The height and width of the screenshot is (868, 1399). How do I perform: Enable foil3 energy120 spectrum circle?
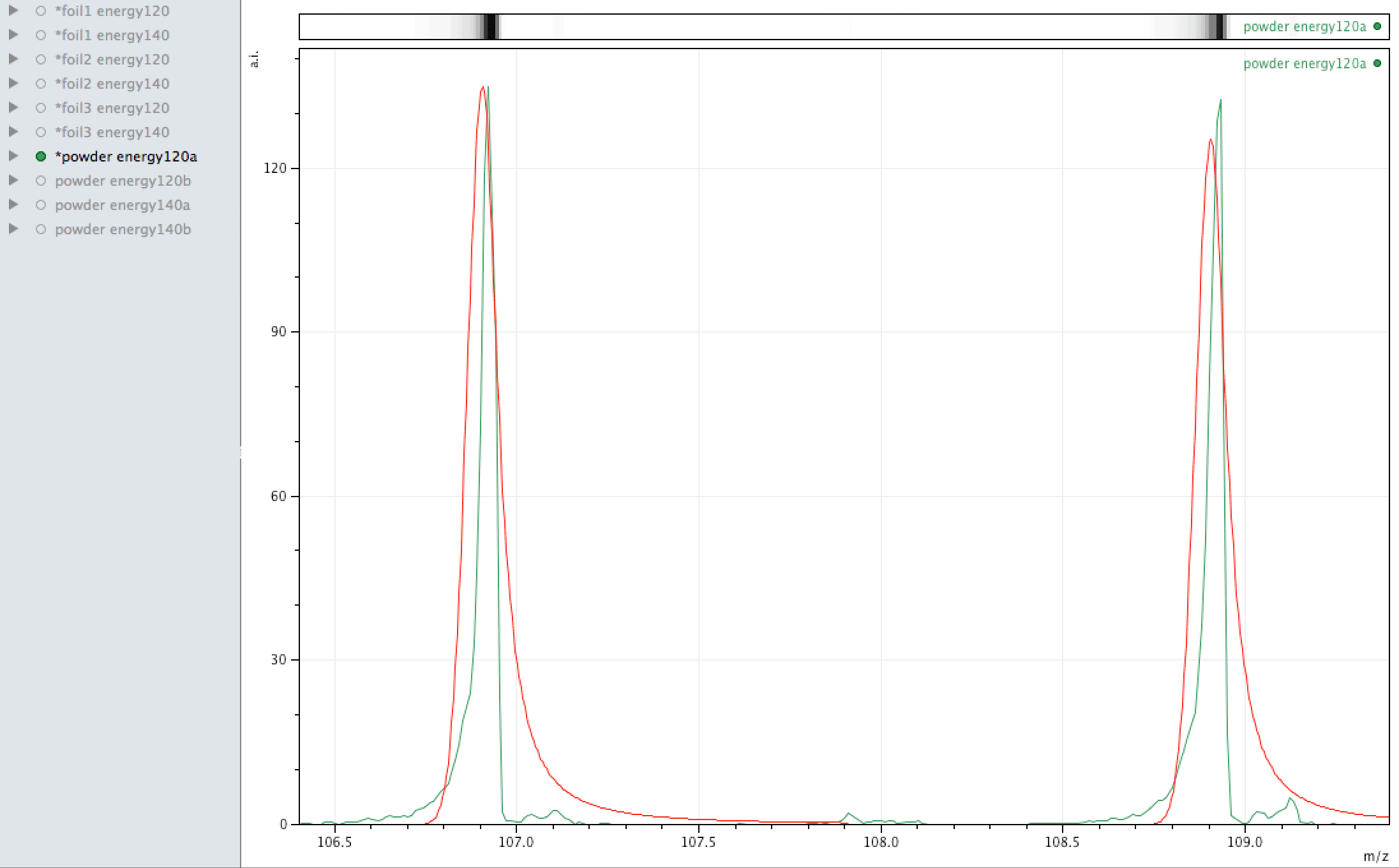point(41,108)
